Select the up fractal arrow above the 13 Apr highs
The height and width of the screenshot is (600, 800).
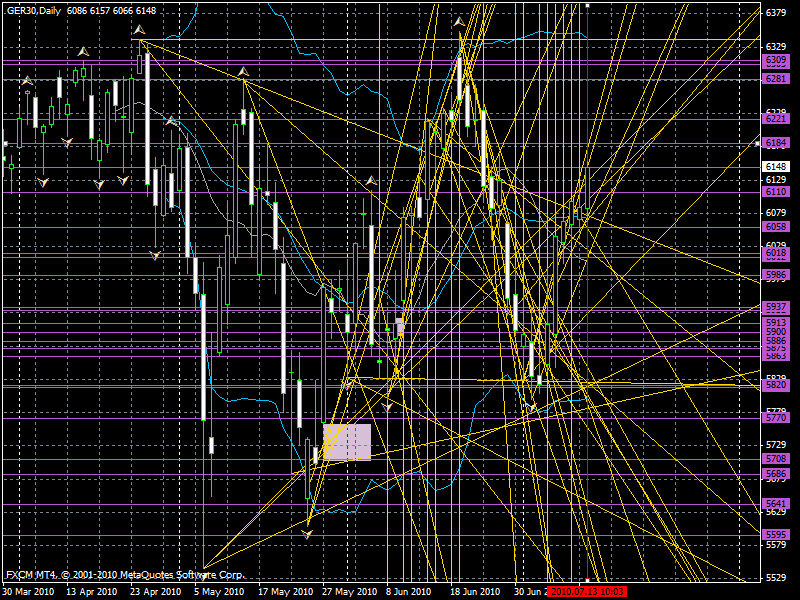point(83,52)
